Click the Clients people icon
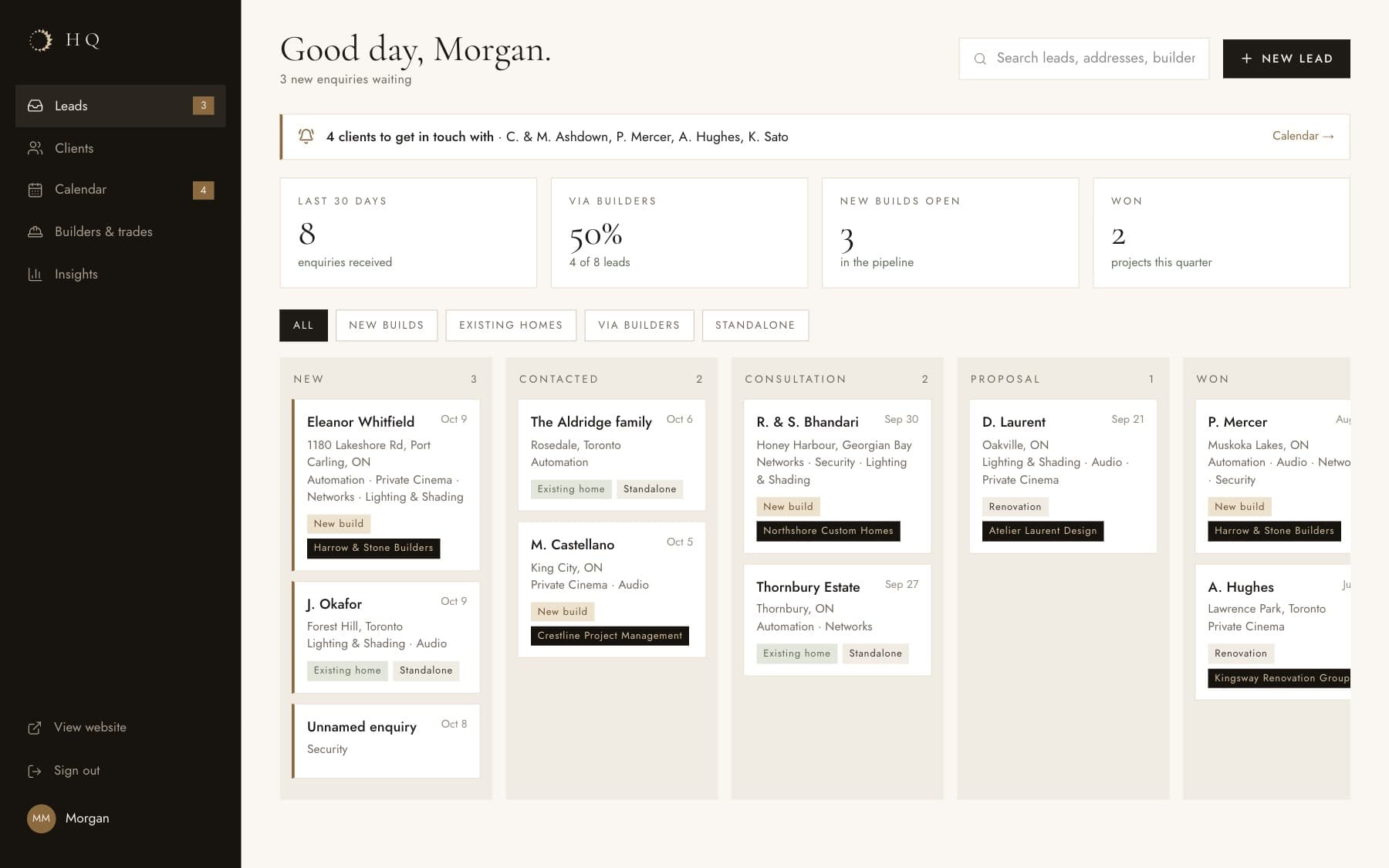Viewport: 1389px width, 868px height. click(35, 148)
